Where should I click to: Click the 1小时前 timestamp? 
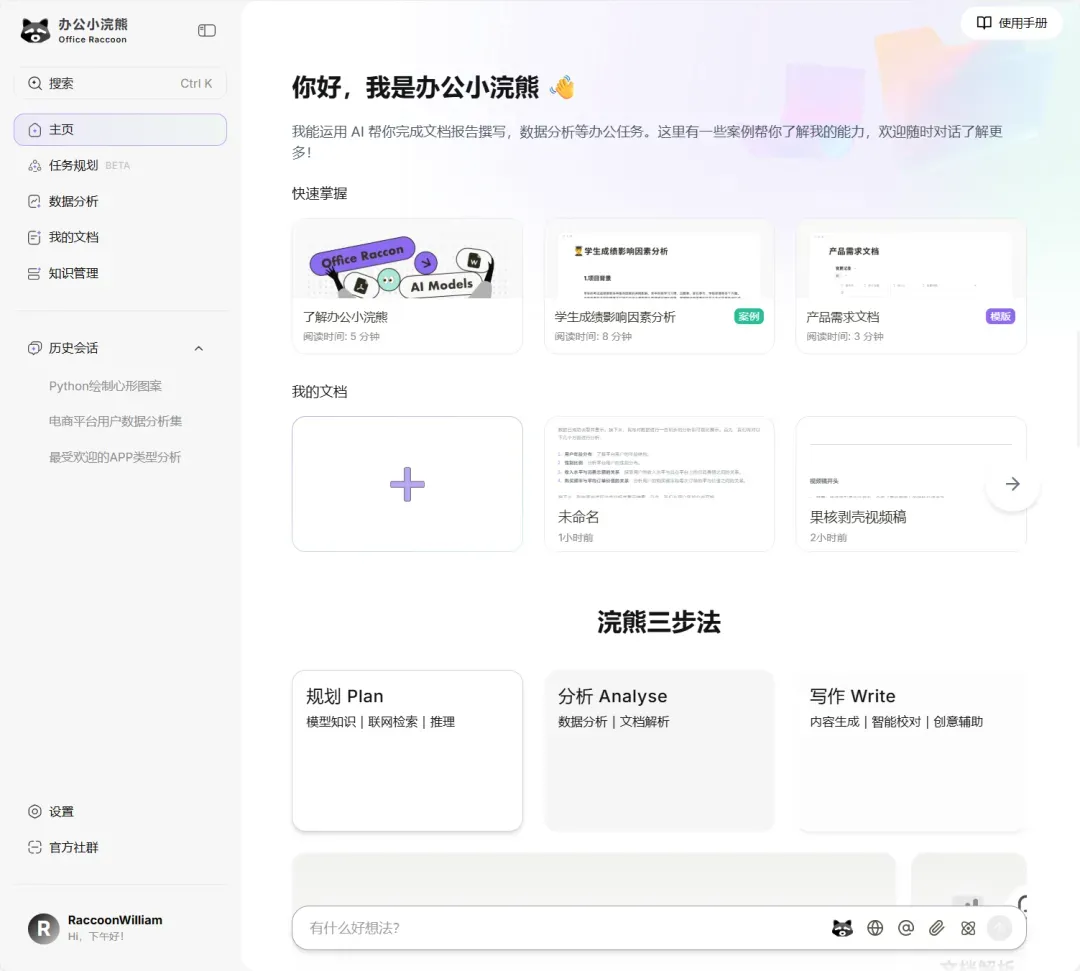pos(575,537)
